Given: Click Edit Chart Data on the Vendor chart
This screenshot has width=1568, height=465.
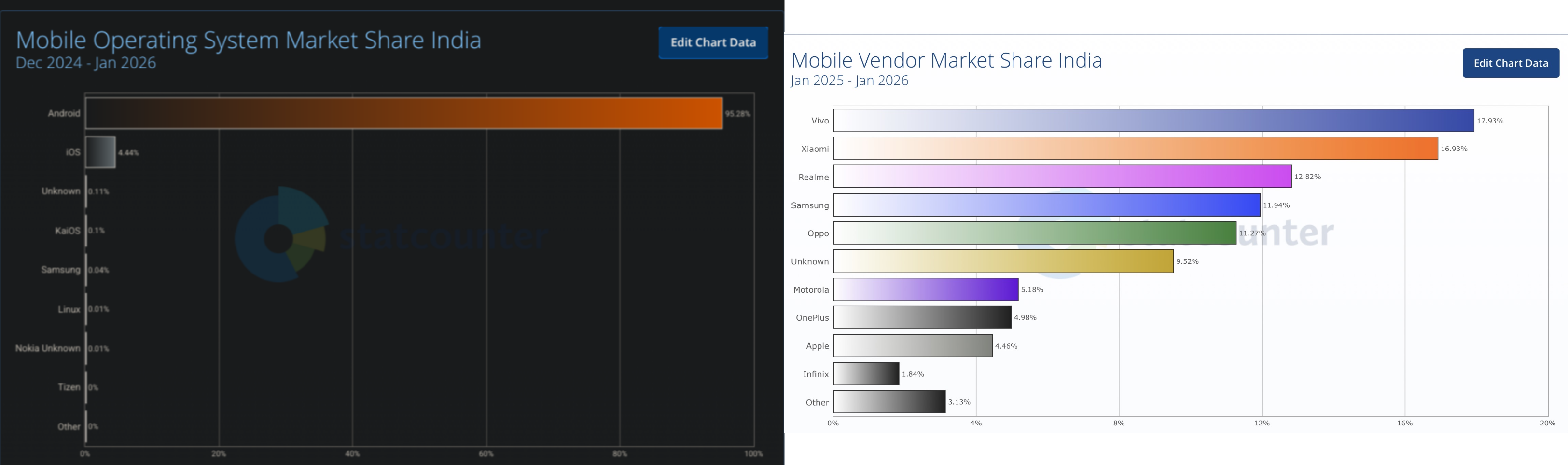Looking at the screenshot, I should pyautogui.click(x=1511, y=63).
